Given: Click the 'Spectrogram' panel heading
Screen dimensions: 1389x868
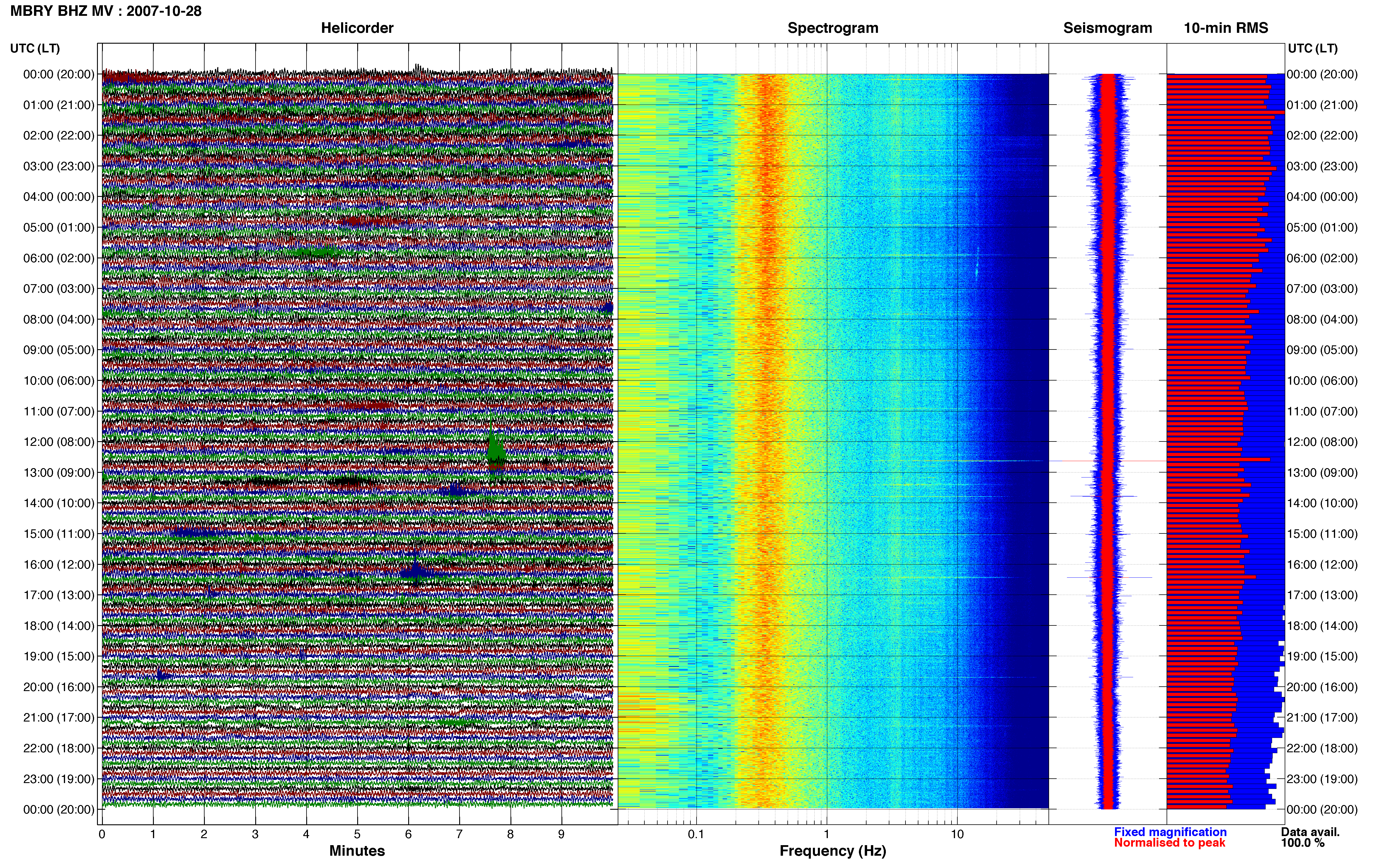Looking at the screenshot, I should point(833,28).
